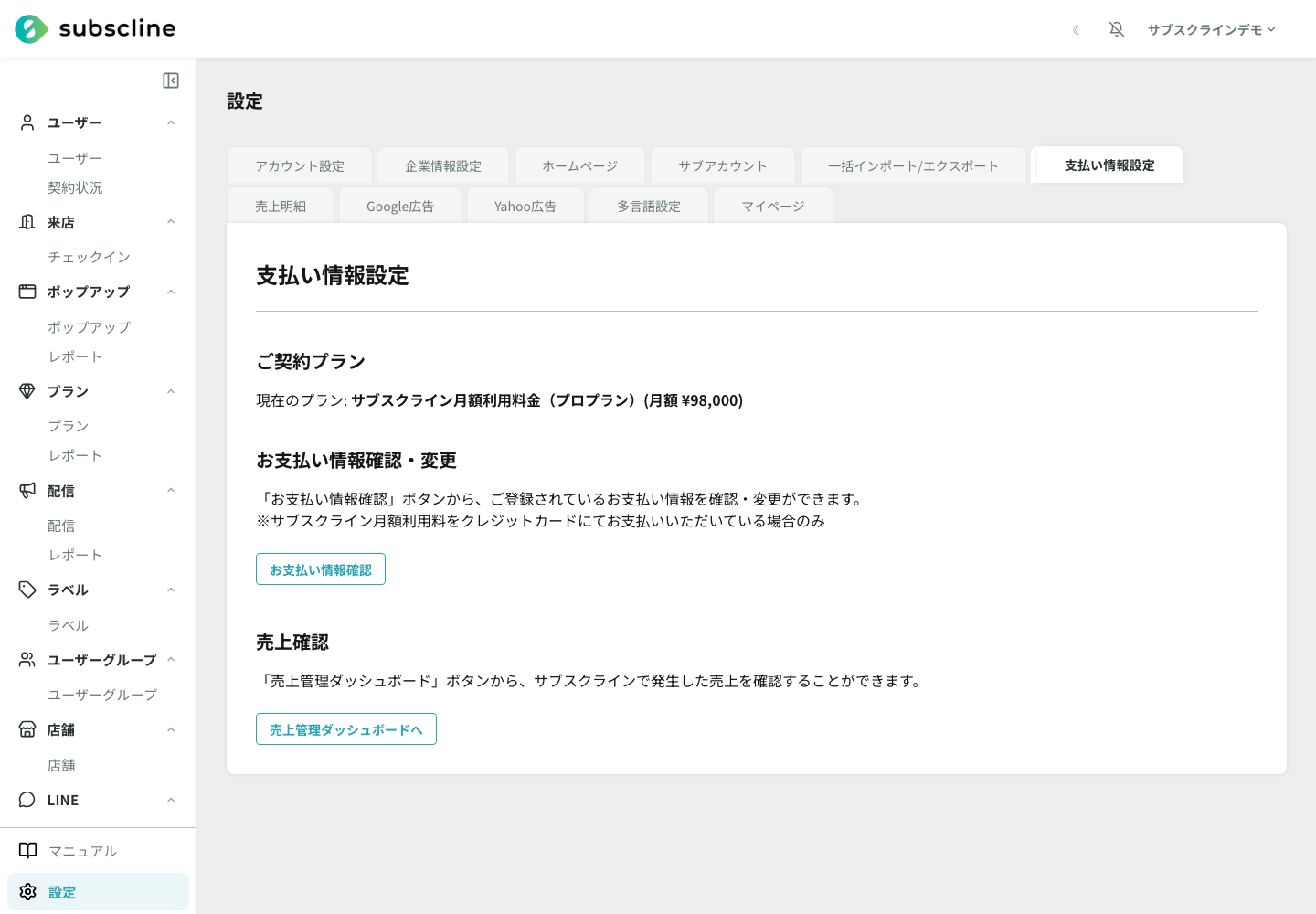Collapse the ポップアップ section chevron
Image resolution: width=1316 pixels, height=914 pixels.
point(171,292)
